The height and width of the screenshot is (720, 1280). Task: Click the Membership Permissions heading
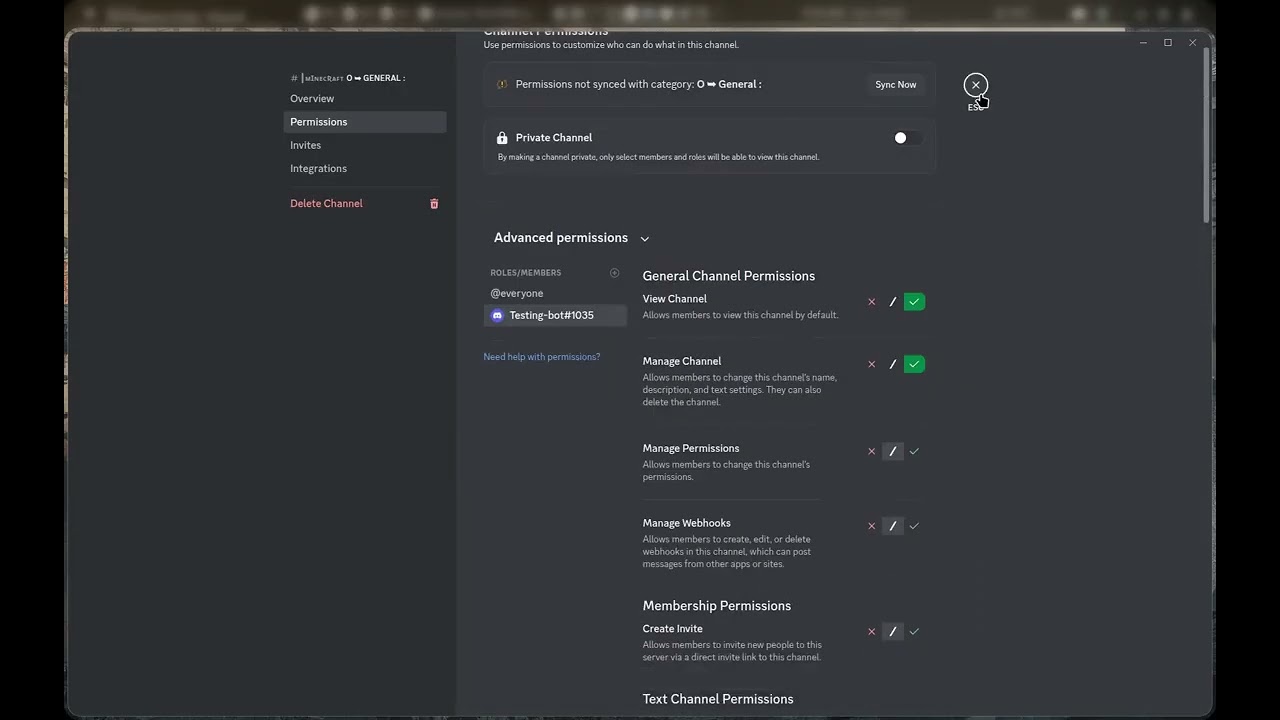click(717, 606)
